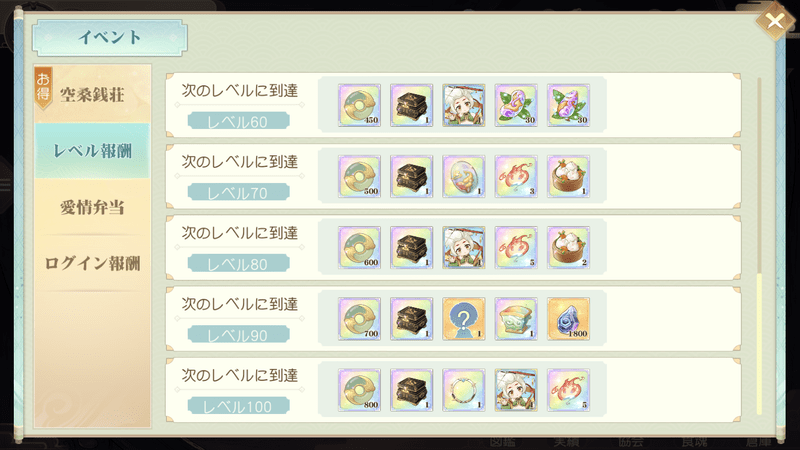Click the レベル60 level badge
This screenshot has width=800, height=450.
tap(238, 121)
